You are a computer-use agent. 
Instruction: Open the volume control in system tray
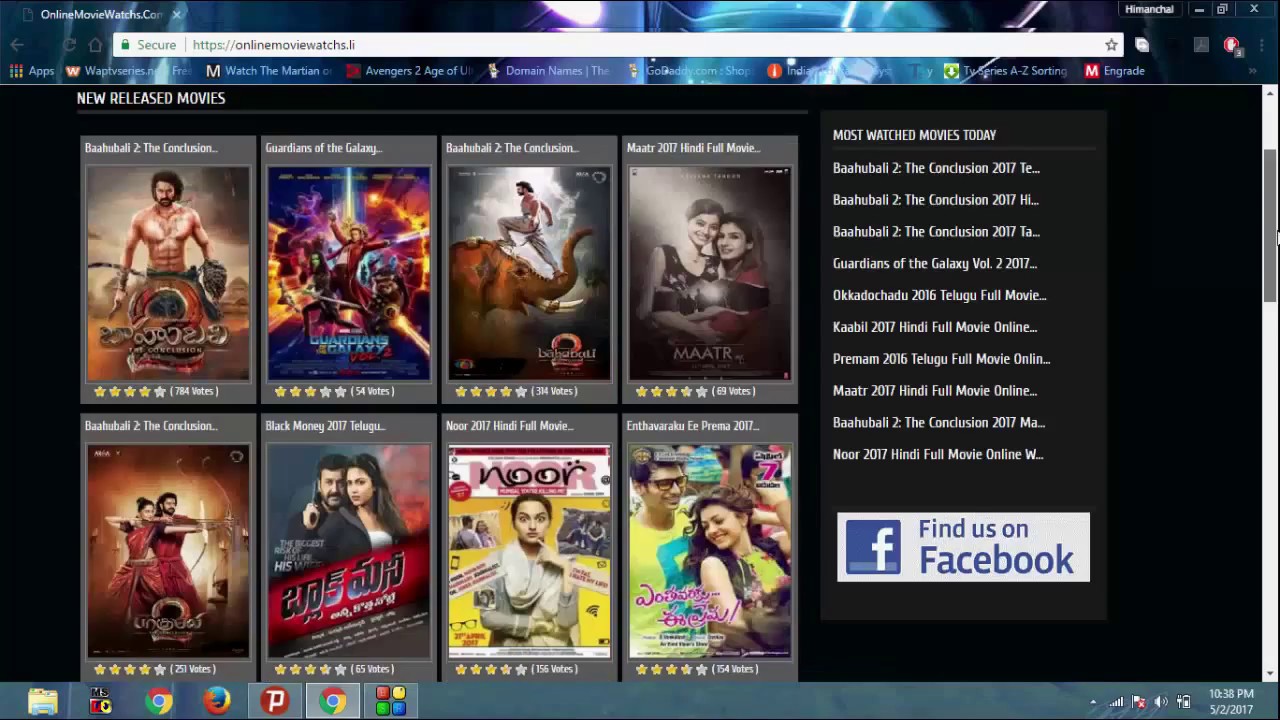click(1161, 702)
